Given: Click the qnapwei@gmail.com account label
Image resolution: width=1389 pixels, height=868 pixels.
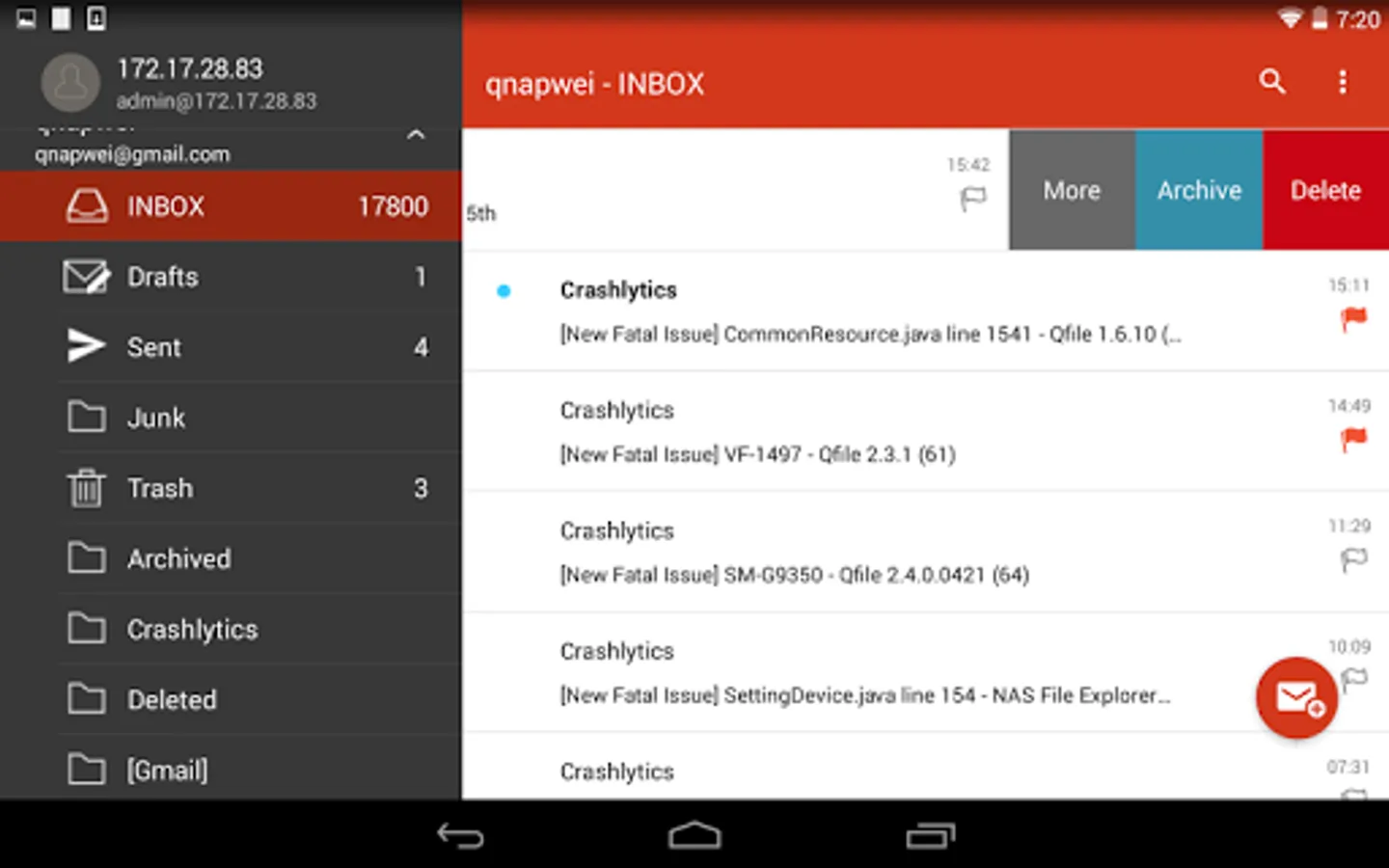Looking at the screenshot, I should click(x=132, y=154).
